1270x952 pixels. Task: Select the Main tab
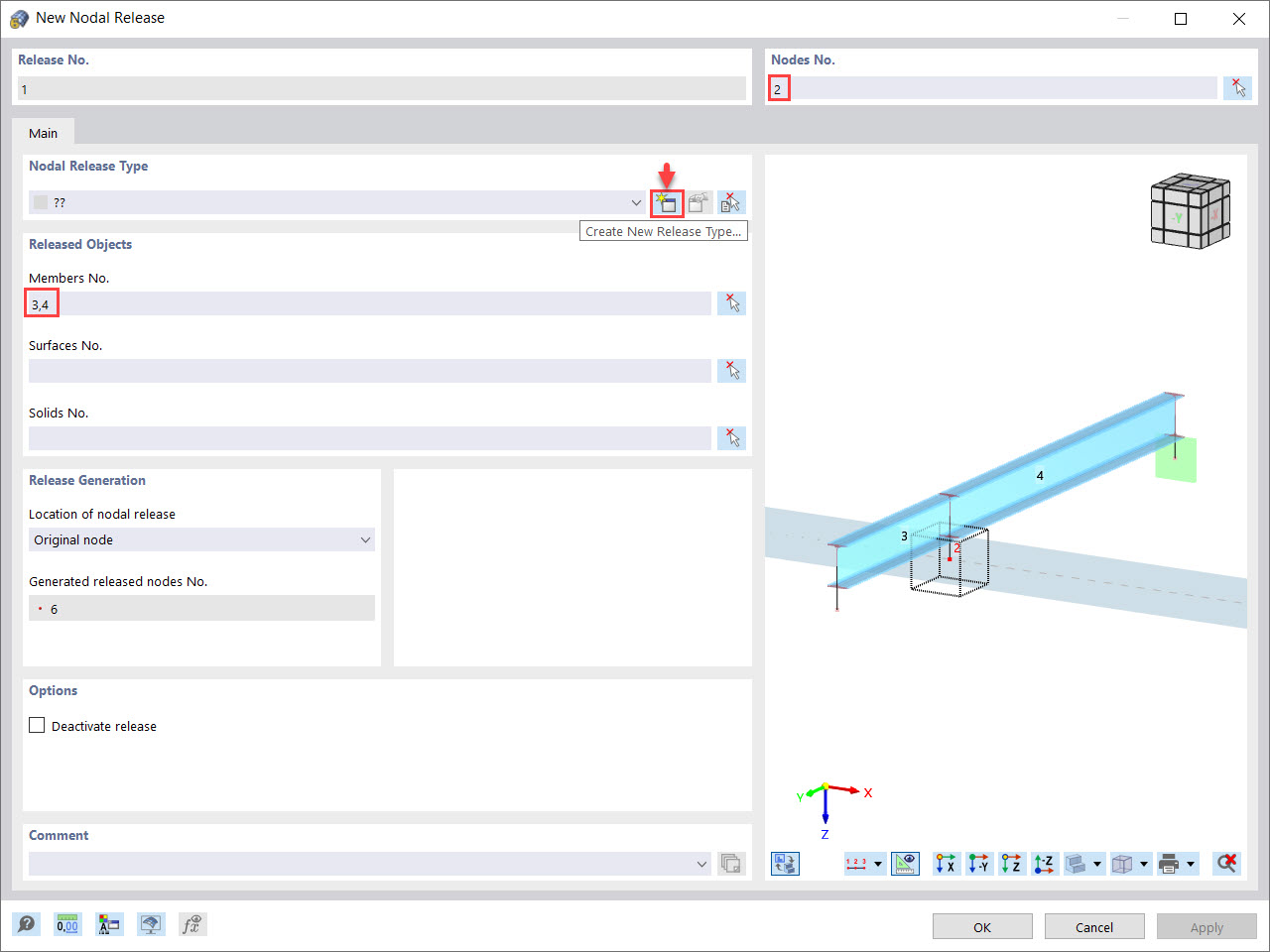(43, 132)
